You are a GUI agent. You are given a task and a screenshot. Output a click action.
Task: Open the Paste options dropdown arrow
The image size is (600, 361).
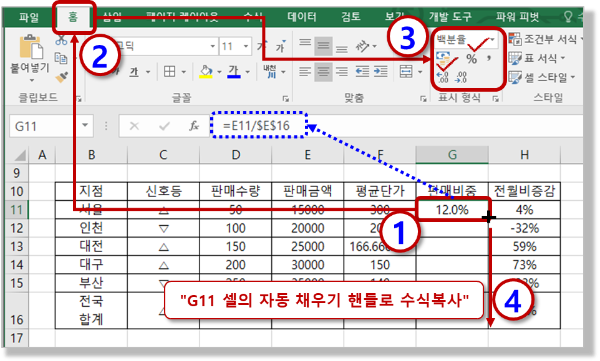coord(31,80)
